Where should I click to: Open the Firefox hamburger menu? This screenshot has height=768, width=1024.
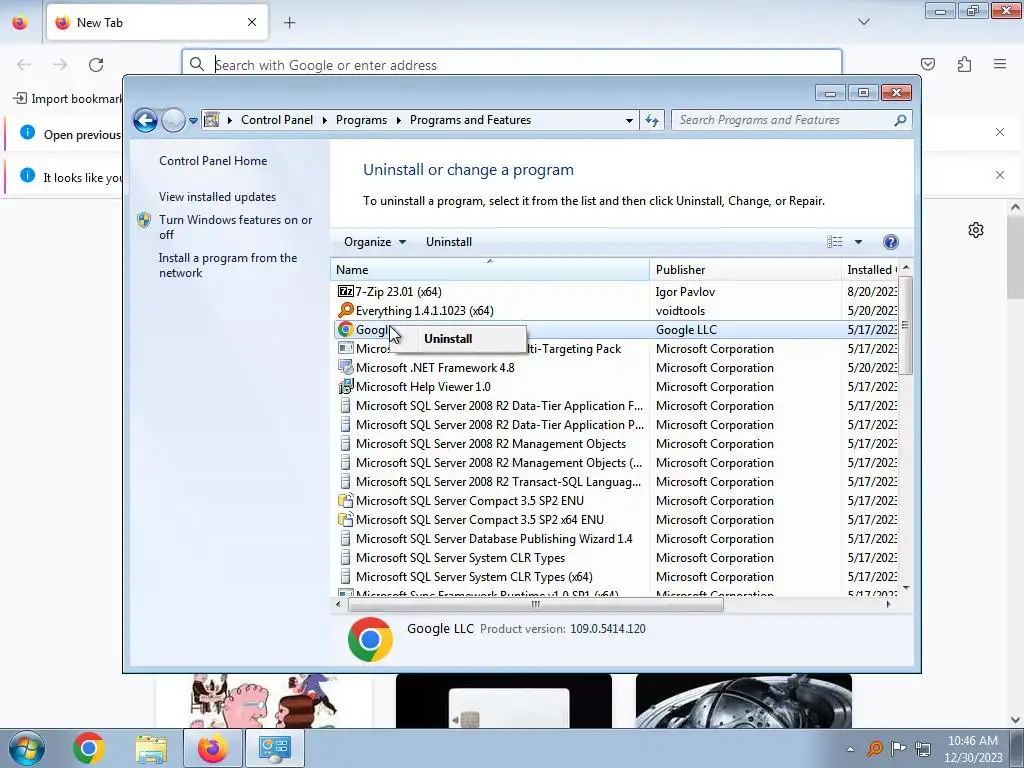tap(1000, 64)
